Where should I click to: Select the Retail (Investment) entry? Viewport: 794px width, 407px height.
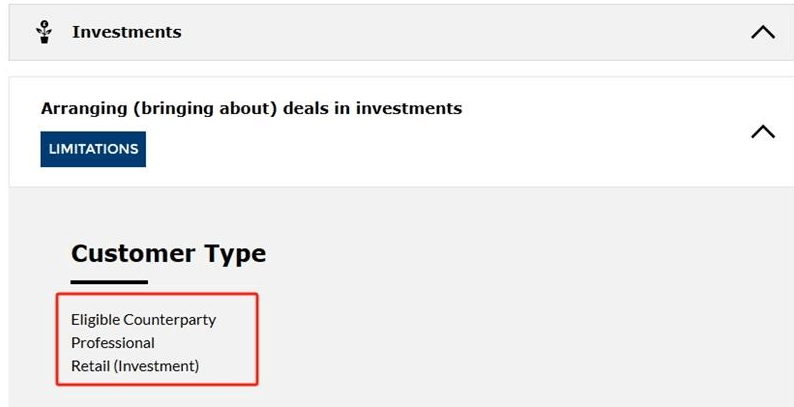pyautogui.click(x=135, y=365)
